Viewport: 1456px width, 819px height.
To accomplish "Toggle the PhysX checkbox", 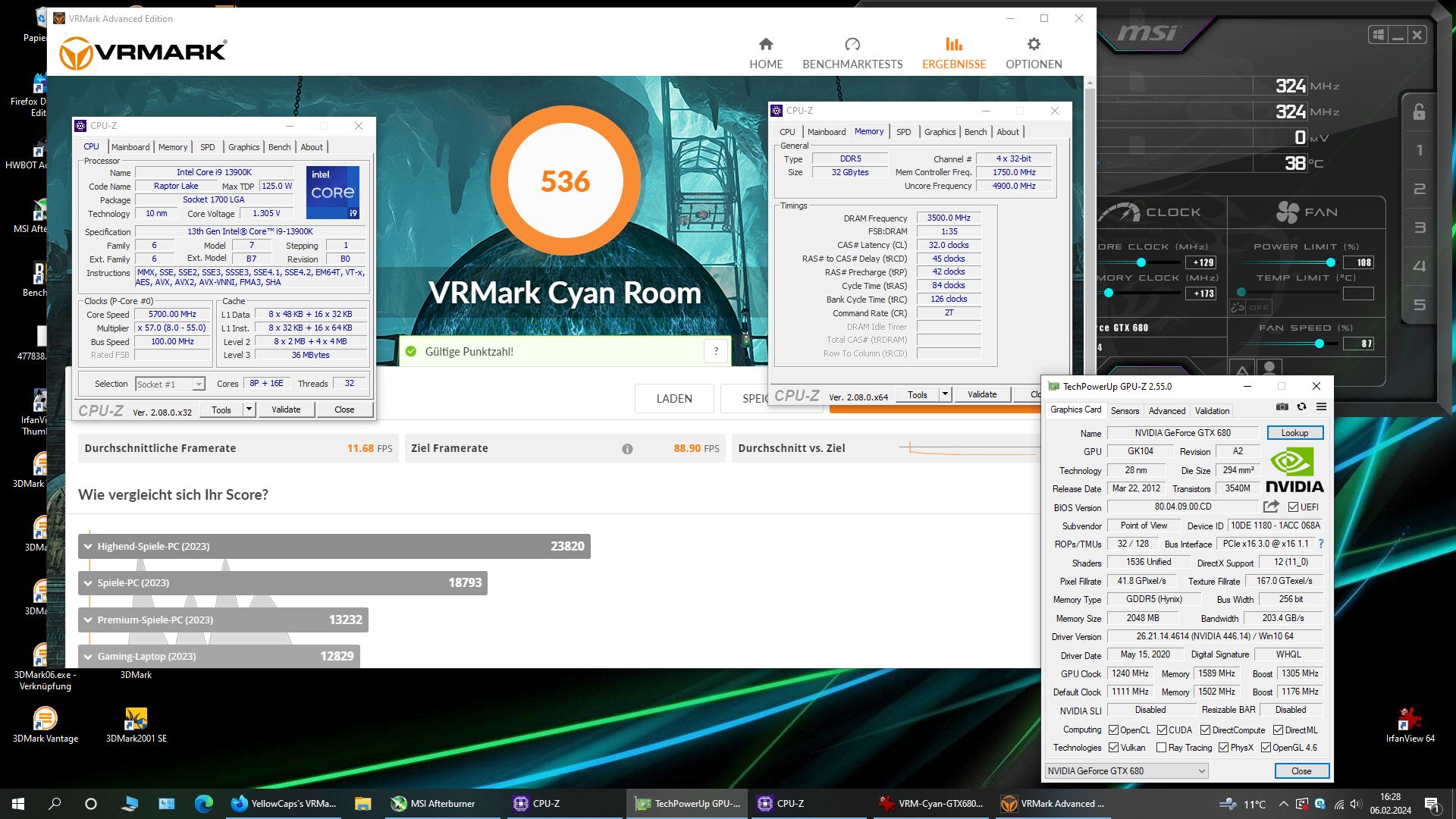I will point(1223,748).
